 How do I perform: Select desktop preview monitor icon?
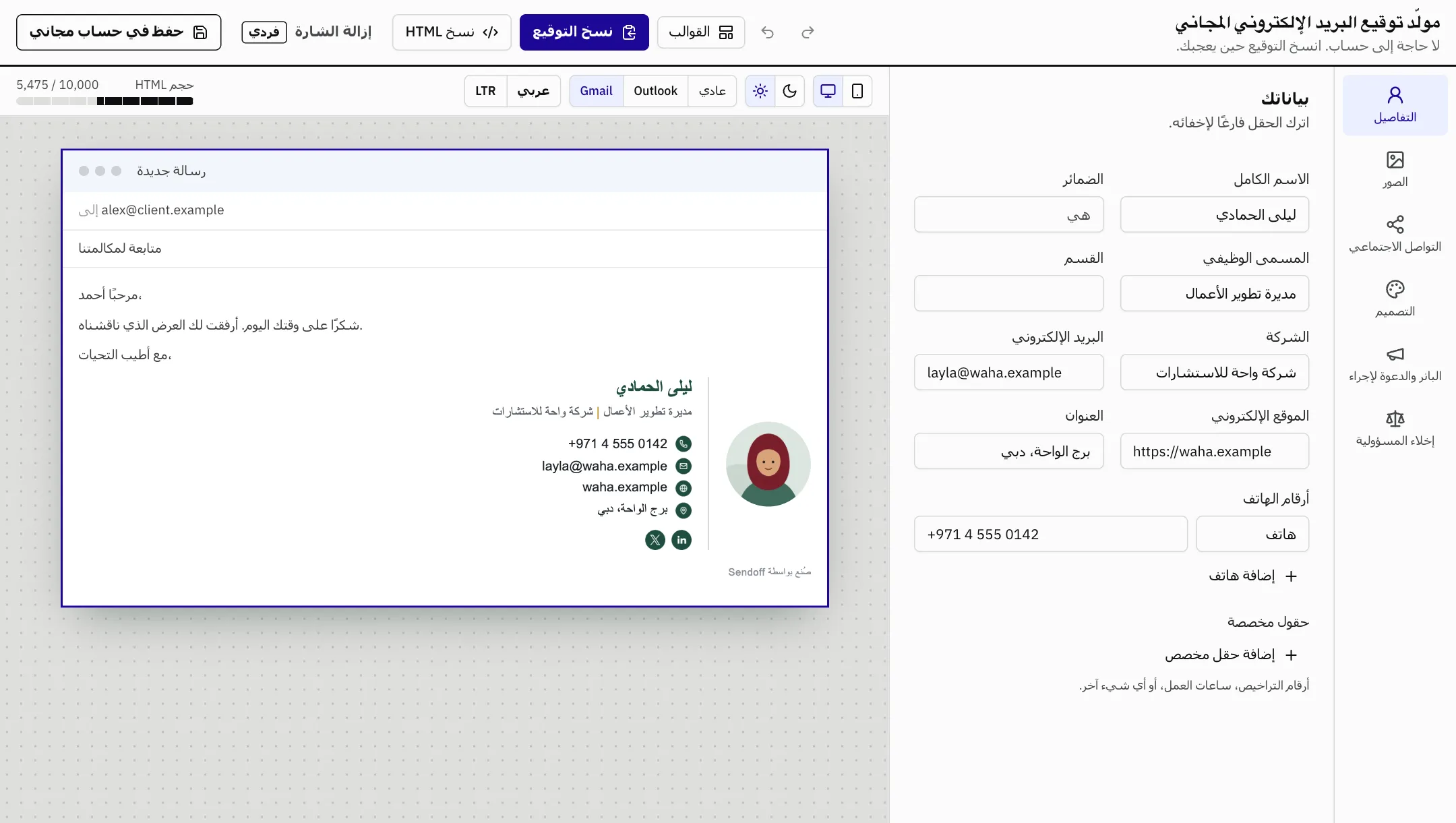828,91
